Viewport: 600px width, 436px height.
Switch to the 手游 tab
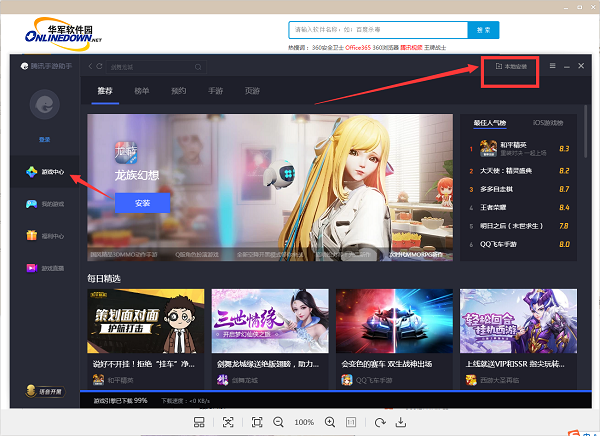215,91
